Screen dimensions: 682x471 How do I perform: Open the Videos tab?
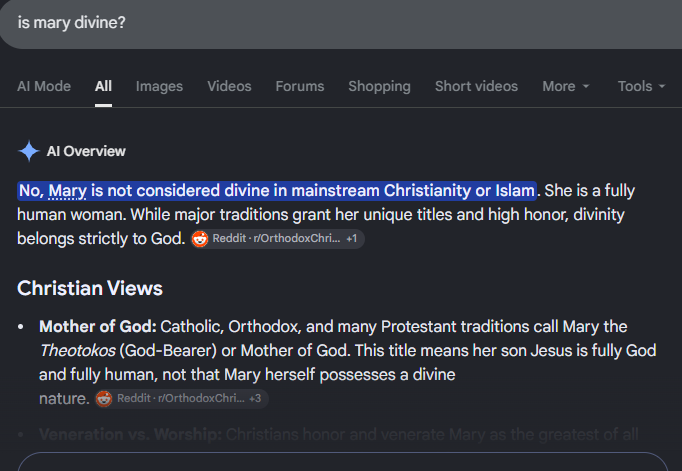(x=229, y=86)
